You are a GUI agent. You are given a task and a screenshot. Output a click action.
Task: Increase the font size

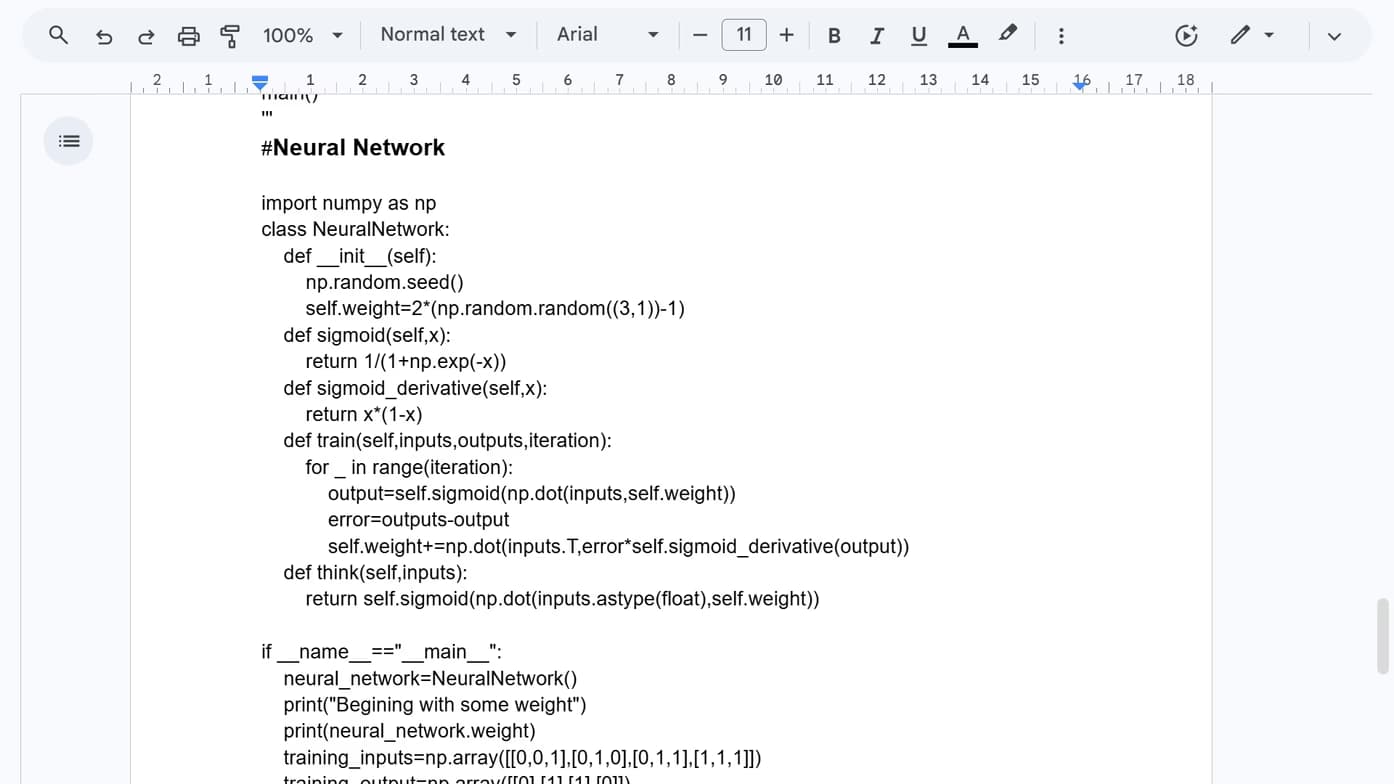click(786, 33)
